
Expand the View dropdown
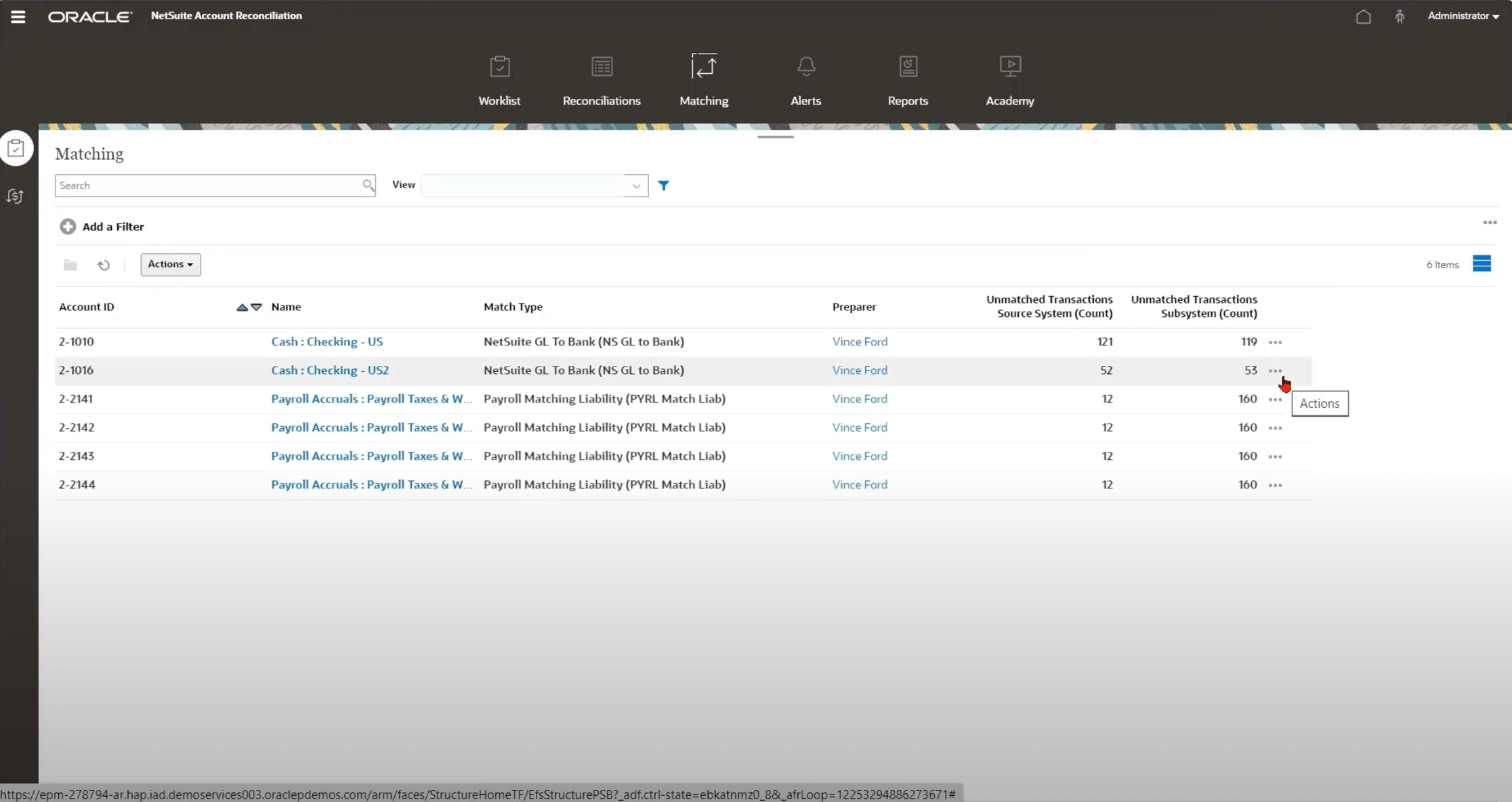[x=635, y=186]
